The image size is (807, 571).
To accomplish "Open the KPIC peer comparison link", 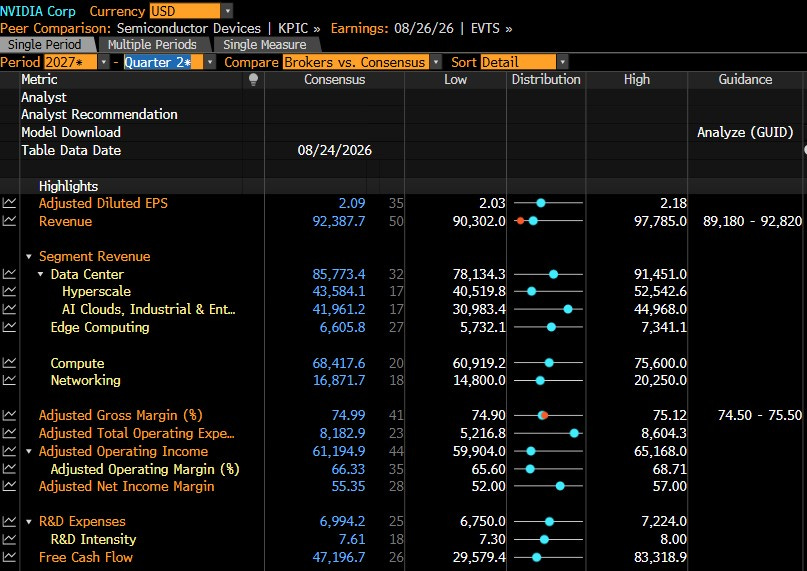I will (299, 28).
